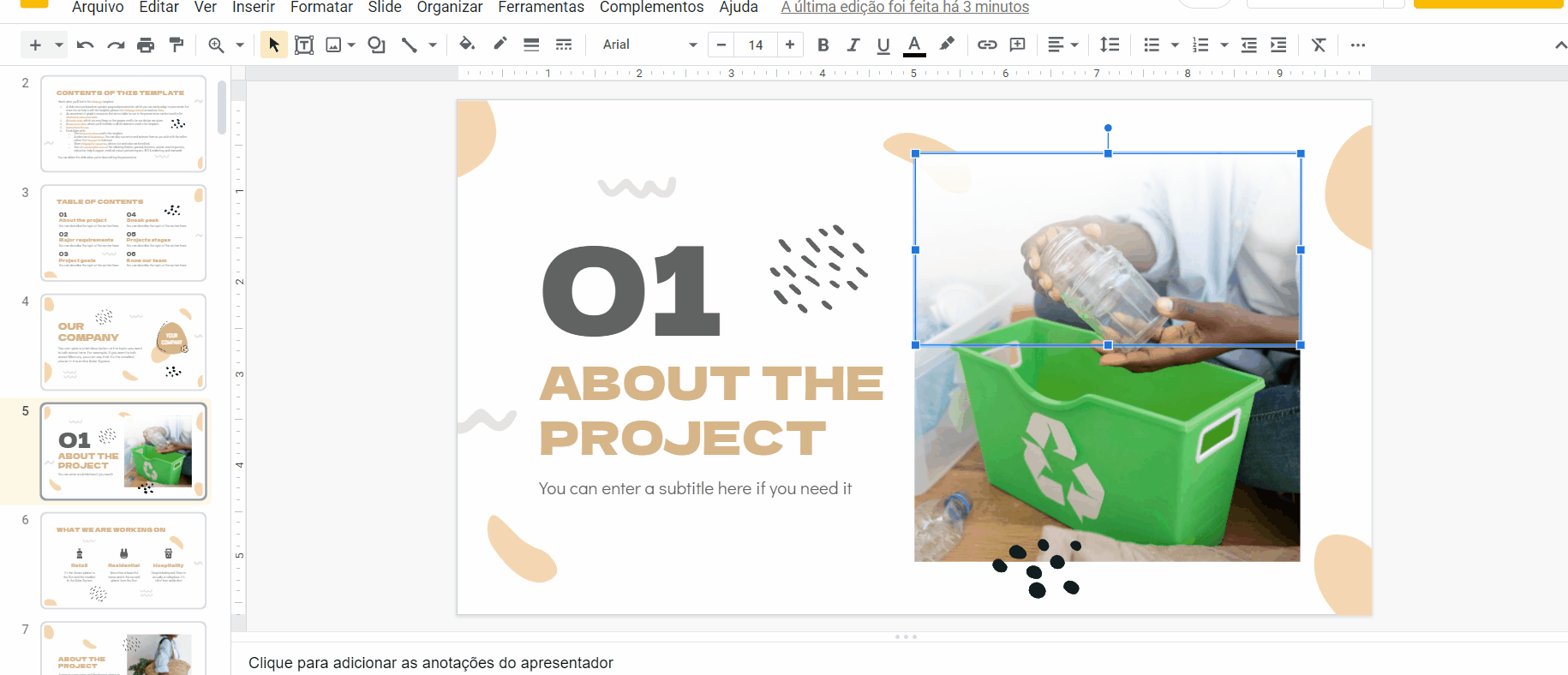Open the insert image dropdown arrow

[x=351, y=45]
